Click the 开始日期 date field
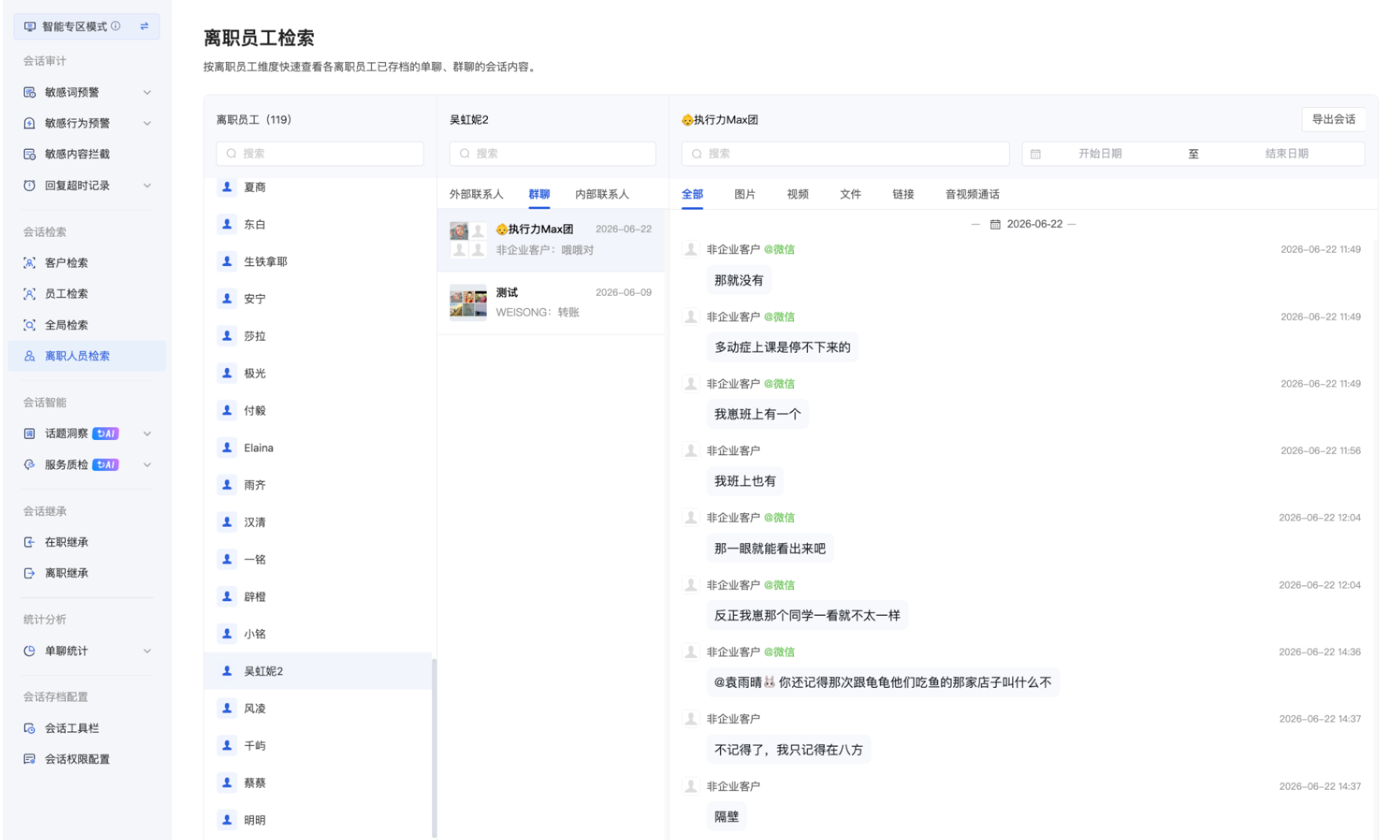Image resolution: width=1400 pixels, height=840 pixels. (x=1099, y=154)
